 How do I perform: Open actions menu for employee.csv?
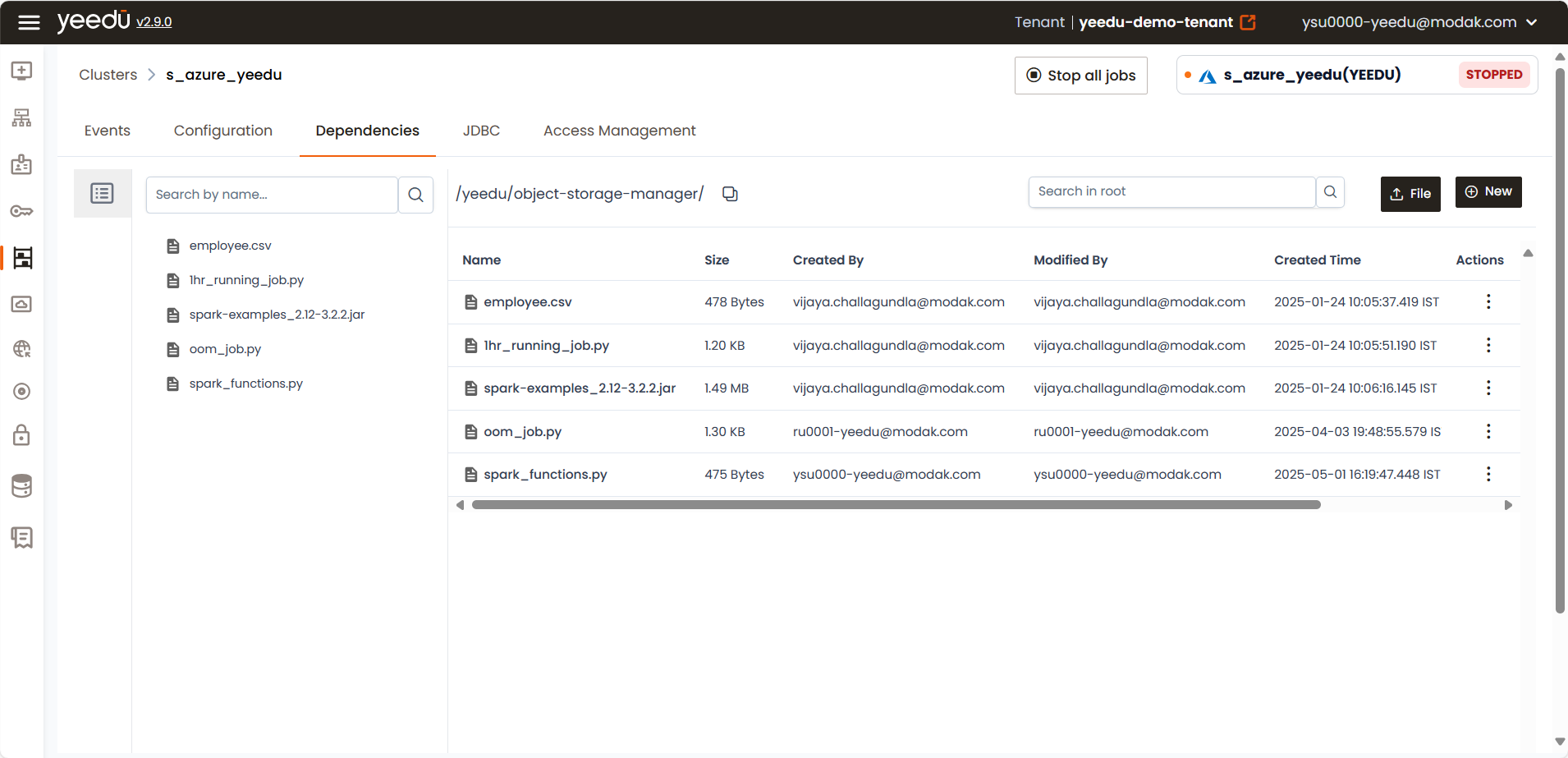[1488, 301]
